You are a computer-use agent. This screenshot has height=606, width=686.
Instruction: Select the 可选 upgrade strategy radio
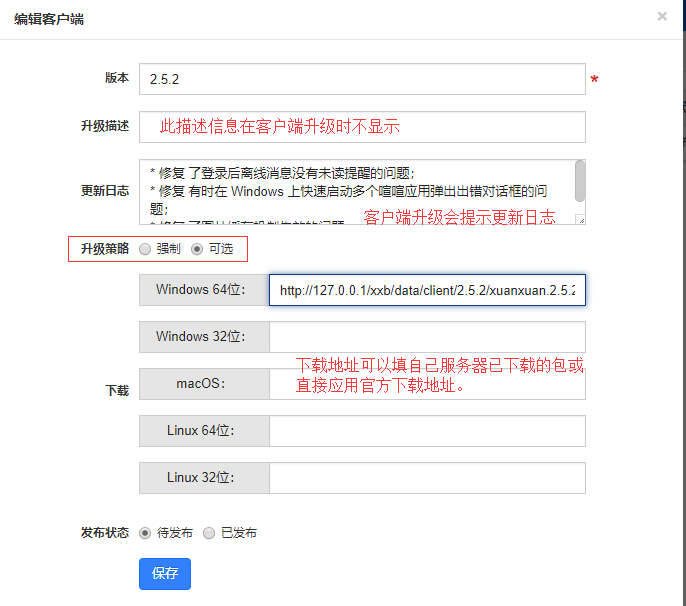(197, 249)
